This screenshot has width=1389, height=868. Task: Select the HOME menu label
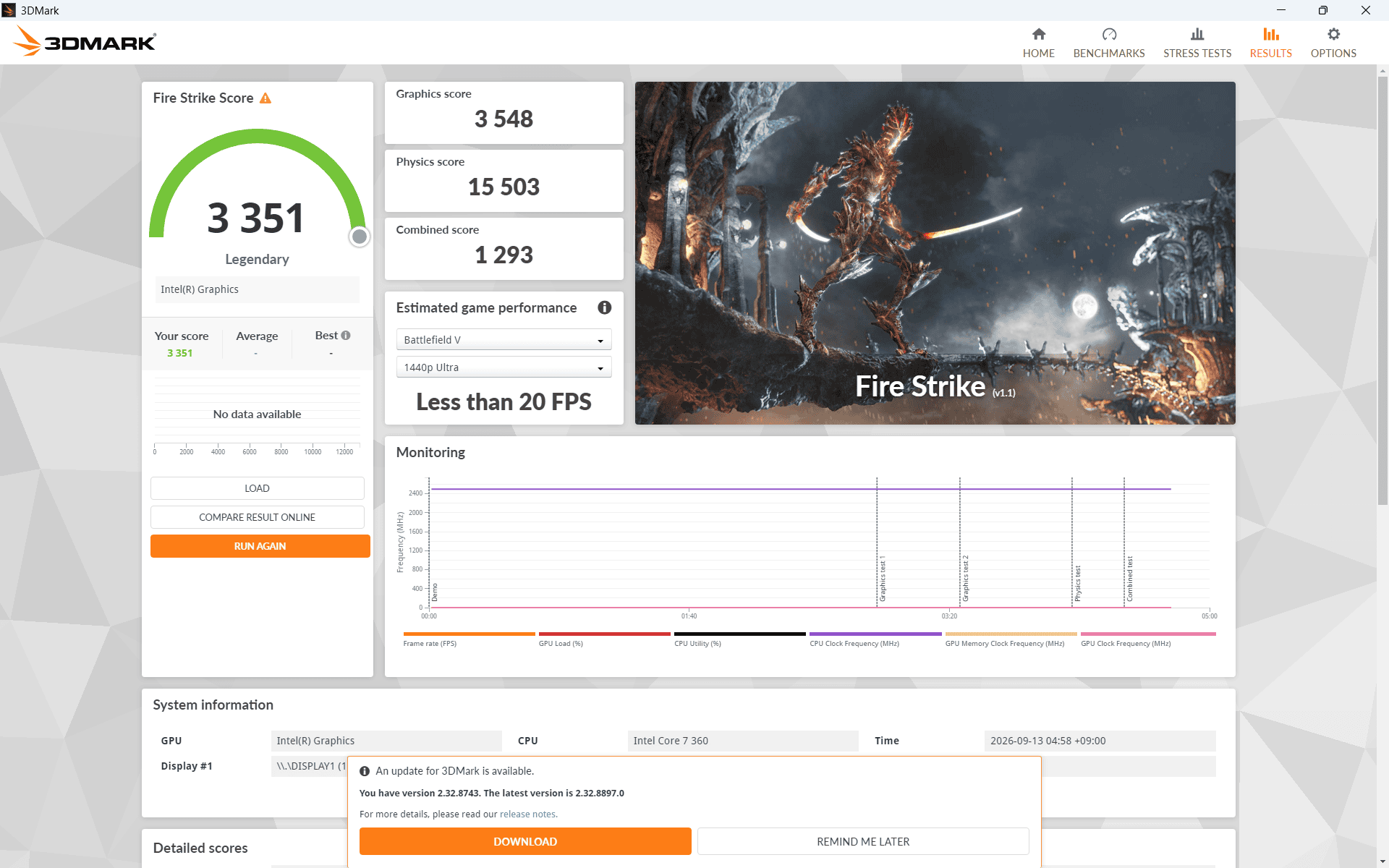coord(1038,54)
